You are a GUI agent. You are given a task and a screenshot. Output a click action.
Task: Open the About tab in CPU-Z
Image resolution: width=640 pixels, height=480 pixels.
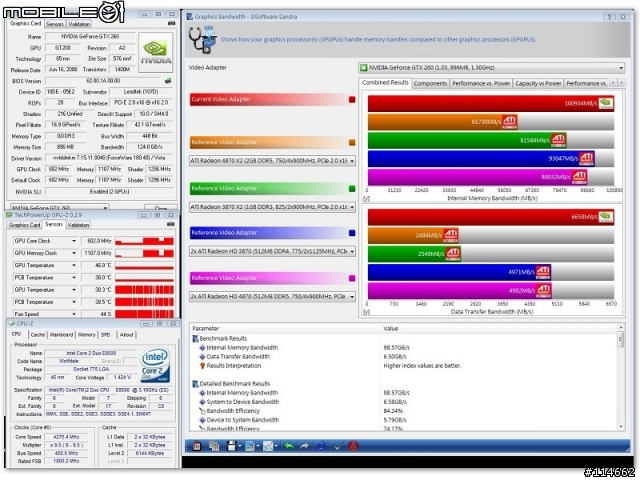(x=127, y=335)
